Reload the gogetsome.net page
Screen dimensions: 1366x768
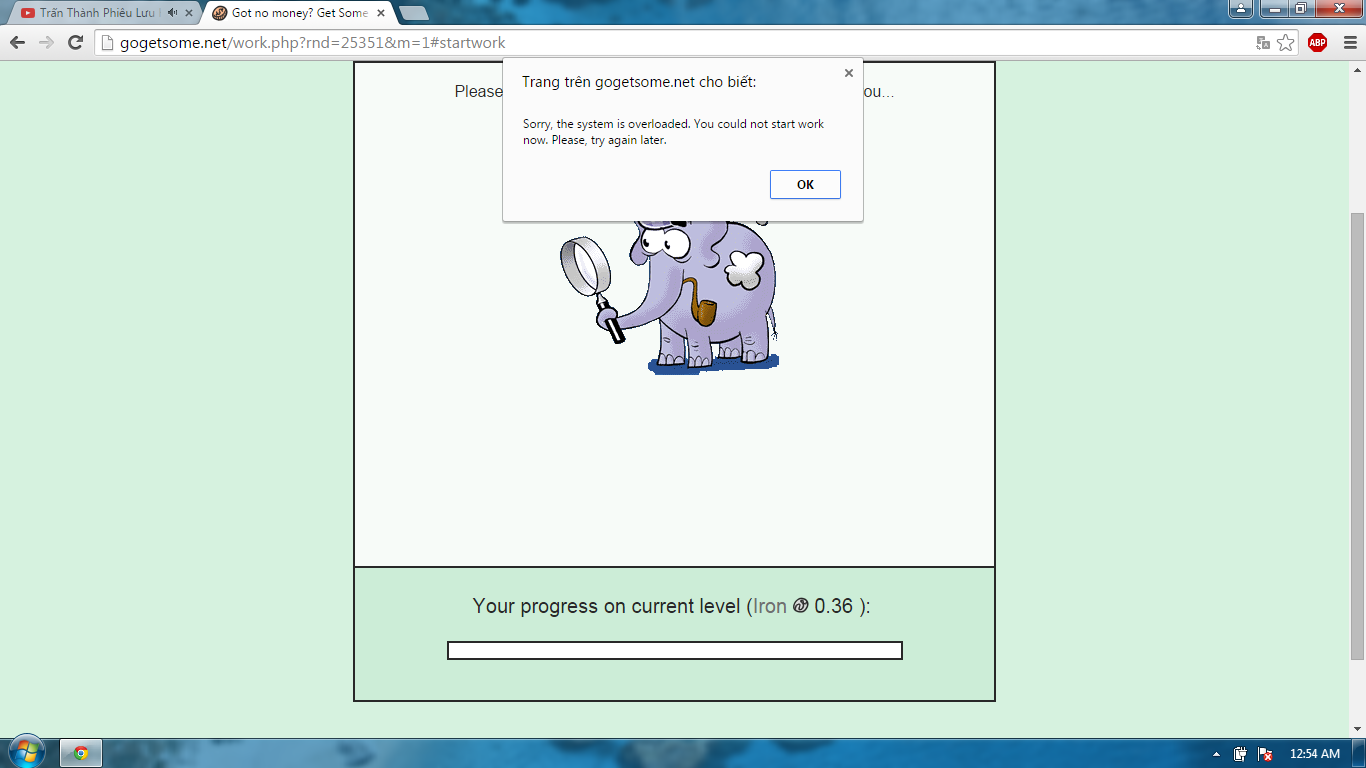(75, 43)
